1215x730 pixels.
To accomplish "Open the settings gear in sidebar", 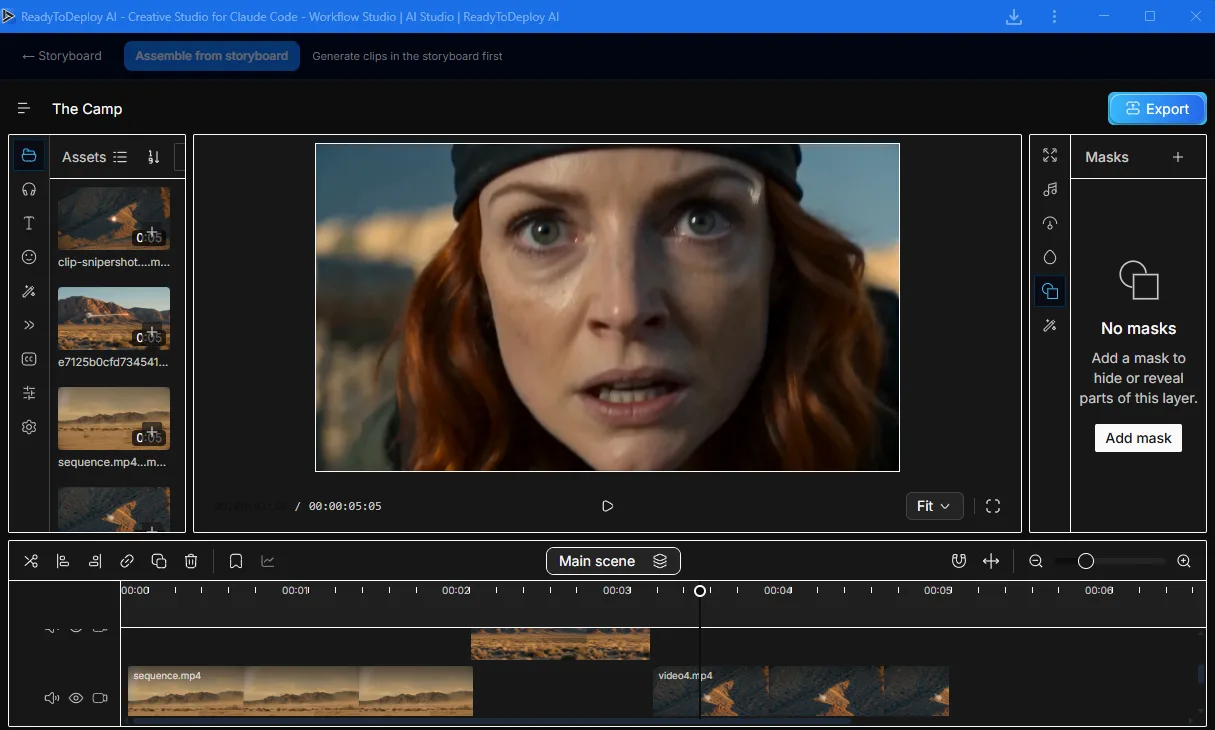I will [29, 427].
